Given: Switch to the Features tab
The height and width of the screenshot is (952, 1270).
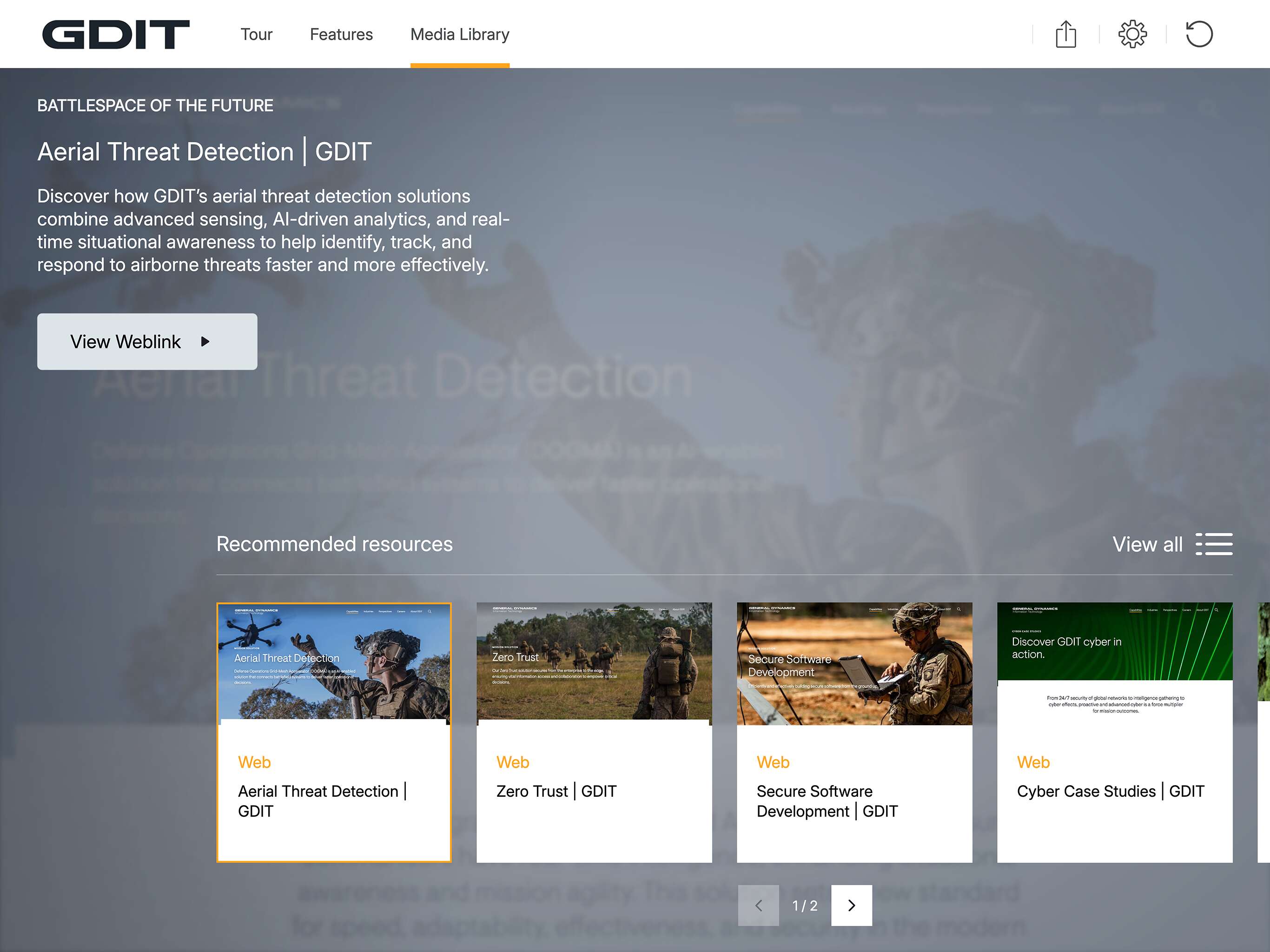Looking at the screenshot, I should 341,34.
